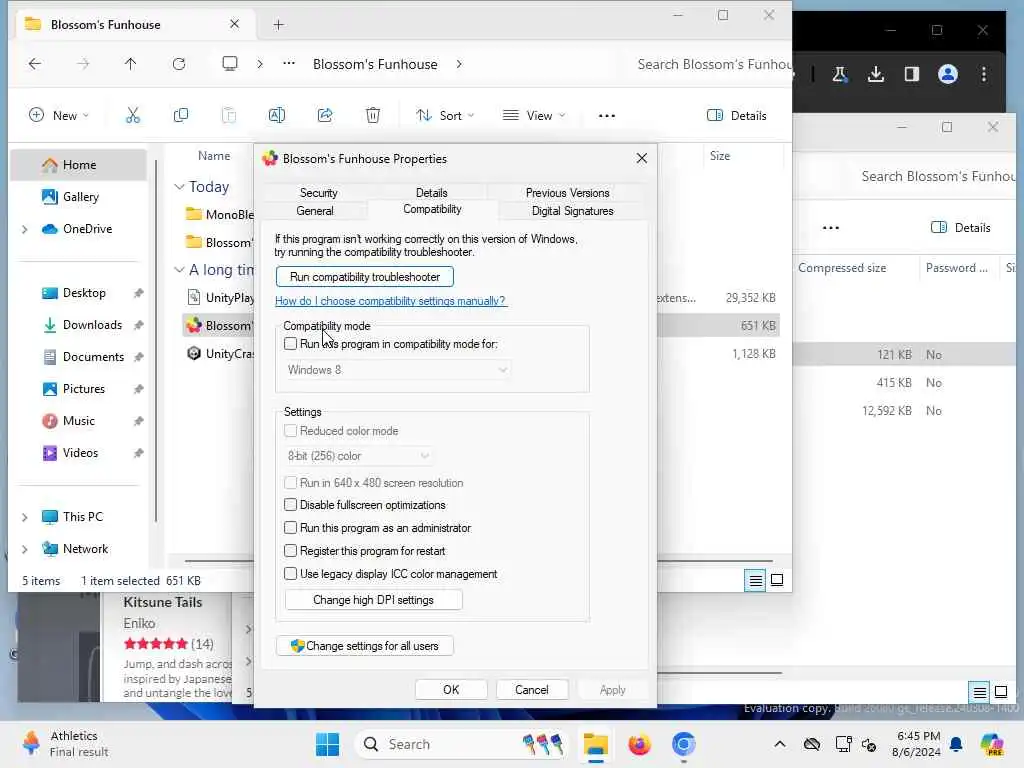Show hidden tray icons chevron
This screenshot has height=768, width=1024.
[x=780, y=744]
